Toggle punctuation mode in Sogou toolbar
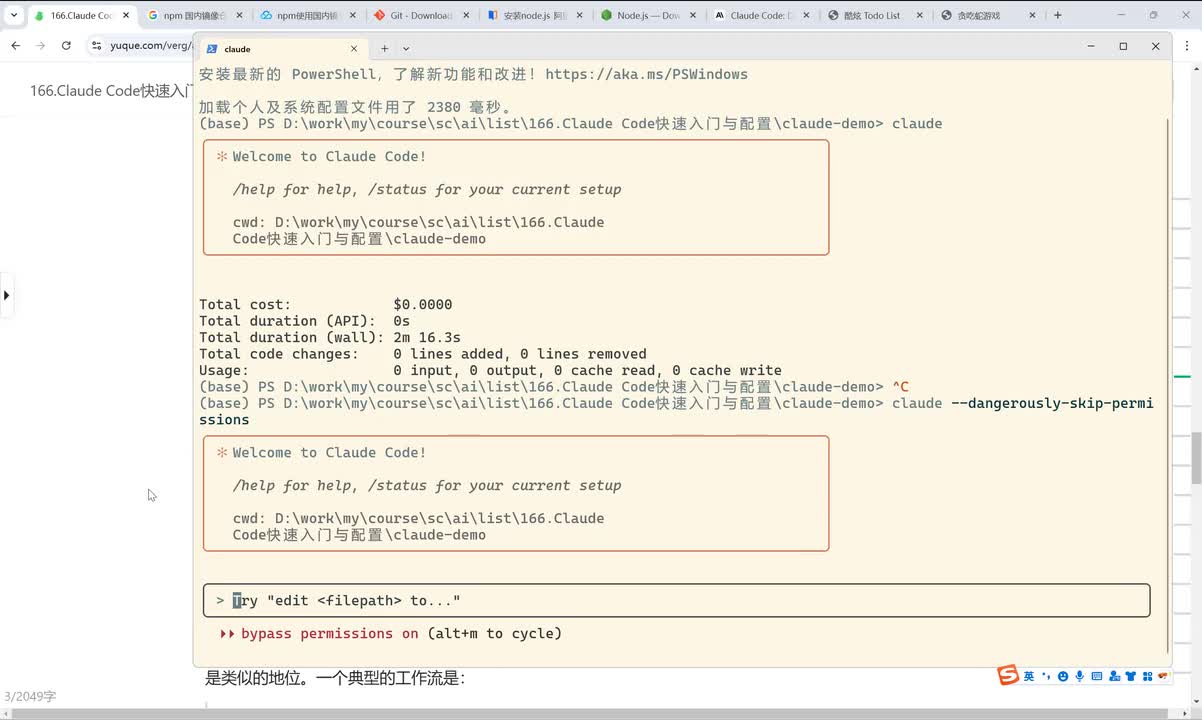1202x720 pixels. pyautogui.click(x=1046, y=677)
